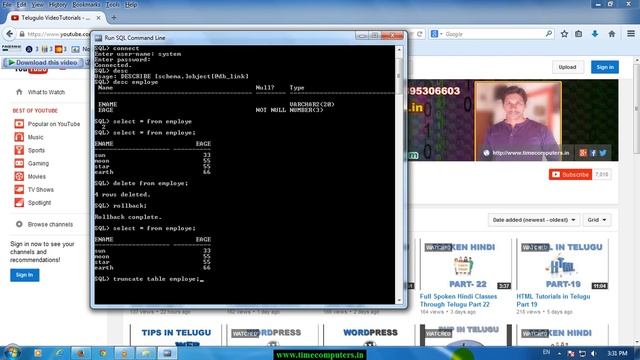Open the Edit menu in Firefox
This screenshot has width=640, height=360.
[x=21, y=5]
